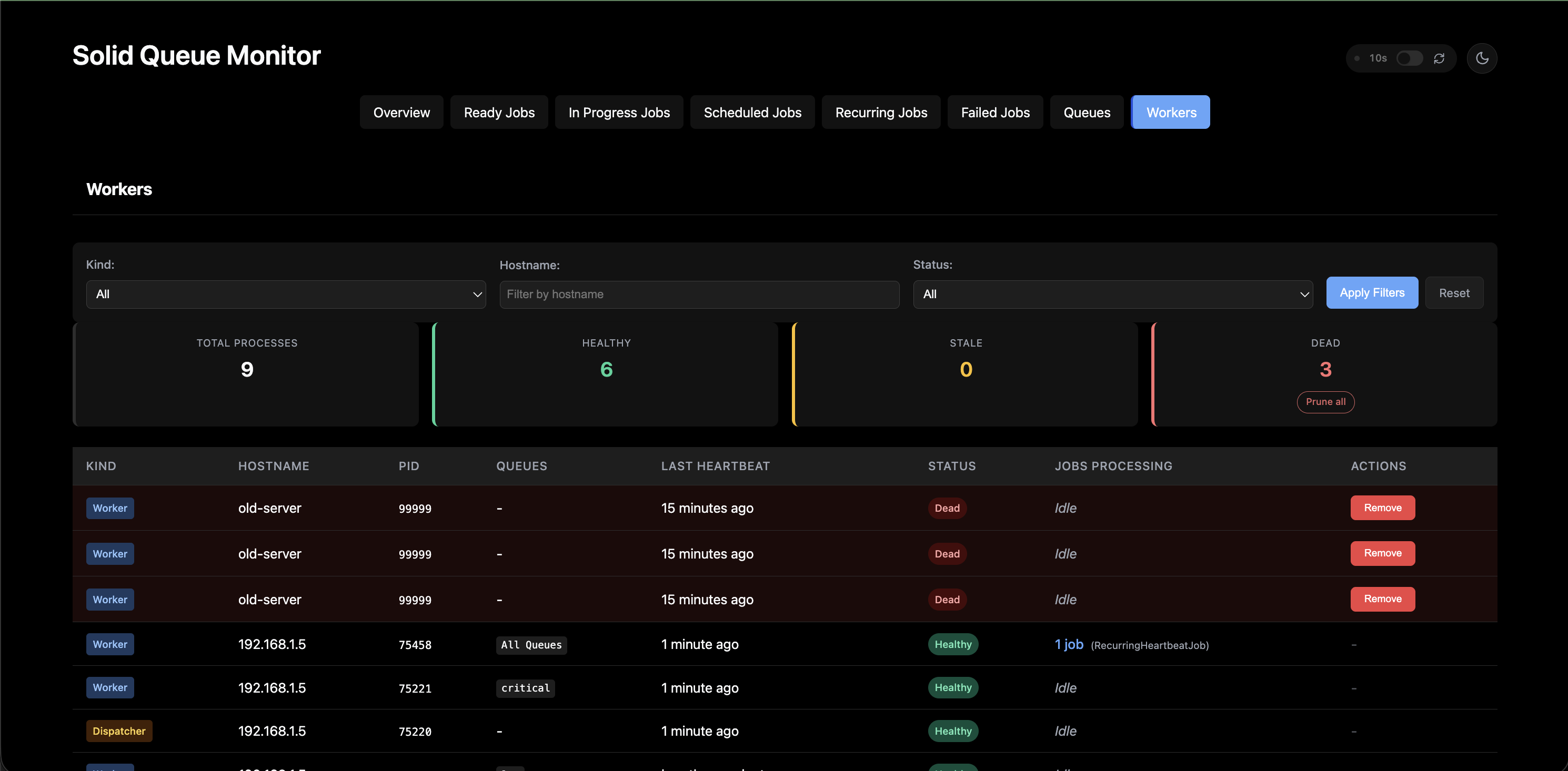Click the Hostname filter input field
1568x771 pixels.
tap(699, 294)
